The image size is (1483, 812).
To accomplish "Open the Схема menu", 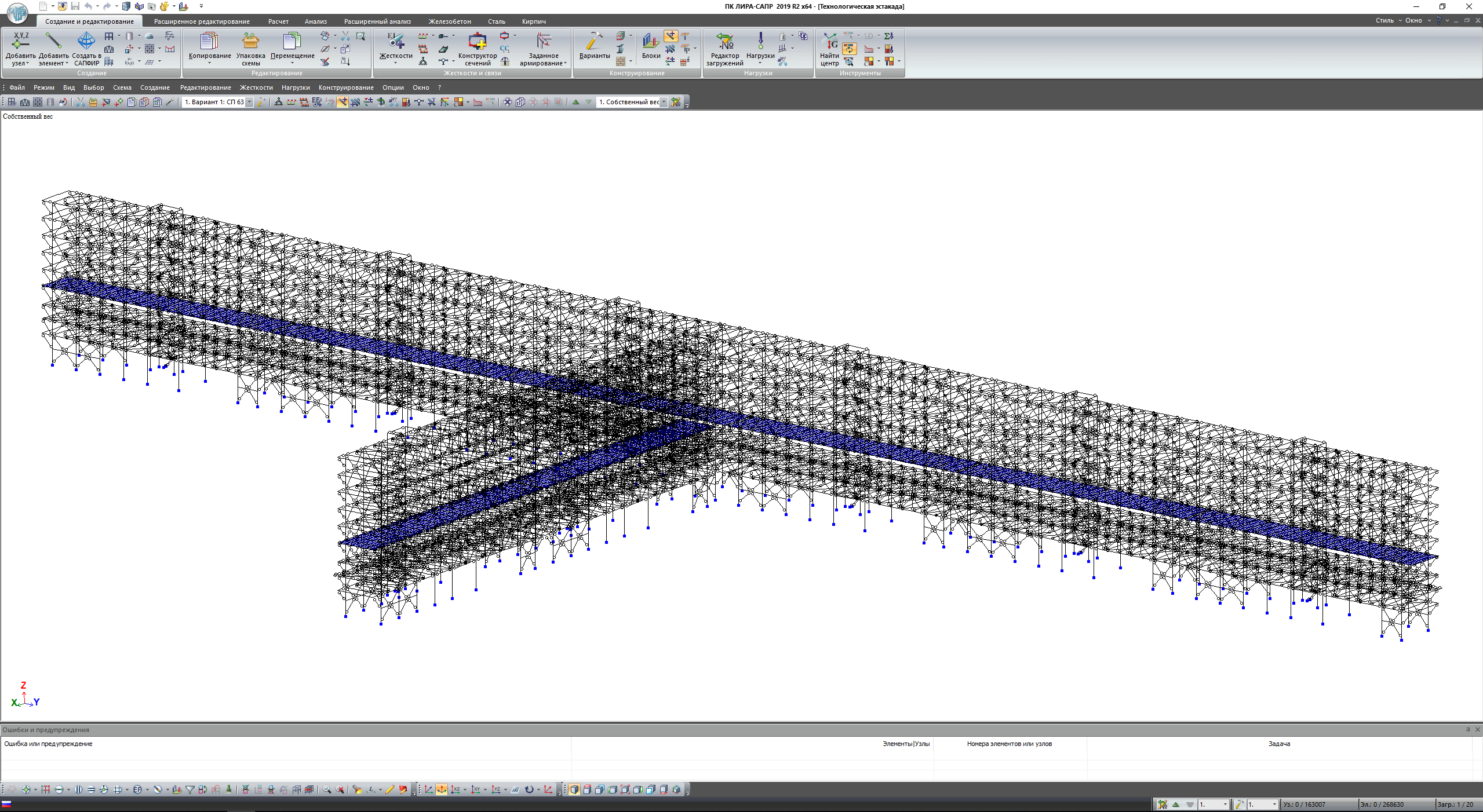I will point(122,87).
